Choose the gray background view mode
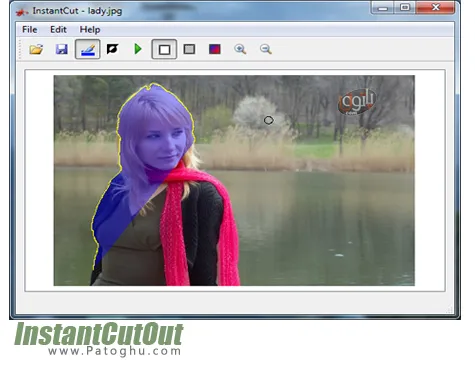The image size is (475, 366). click(189, 49)
